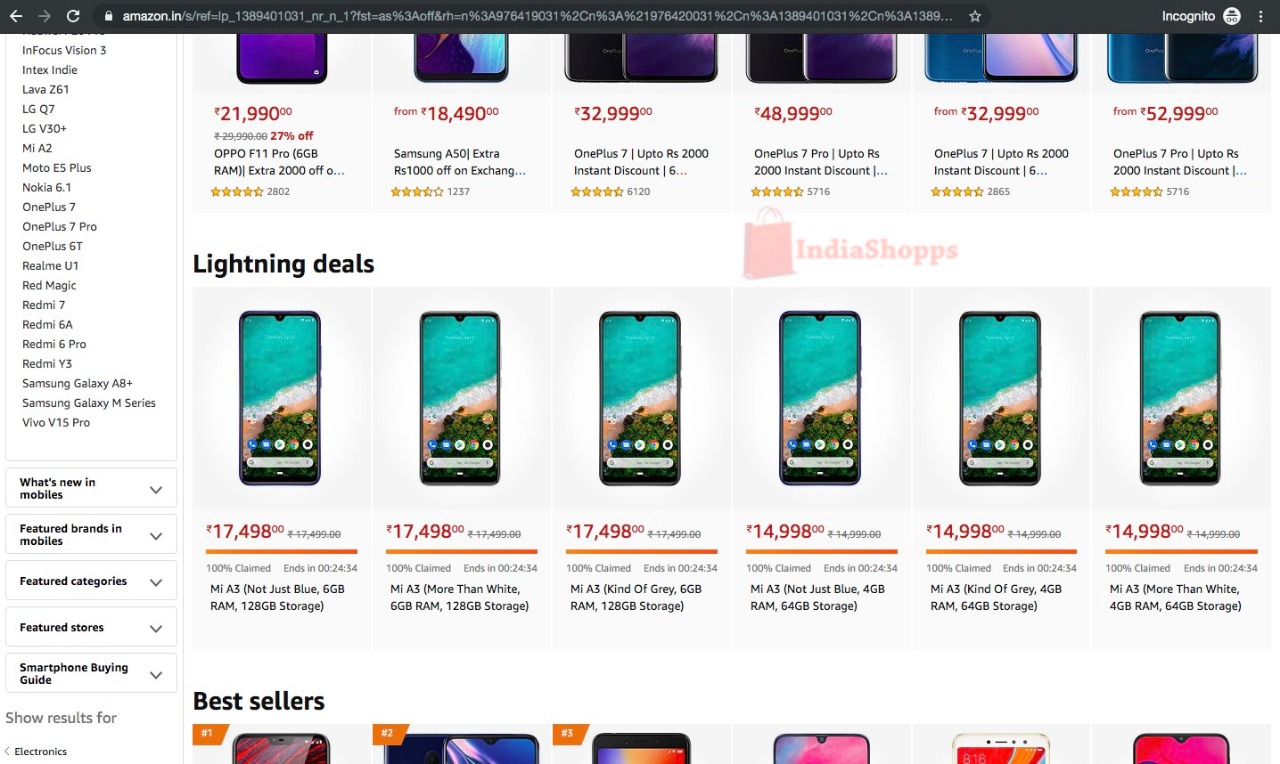Expand Featured brands in mobiles
The width and height of the screenshot is (1280, 764).
[x=91, y=535]
